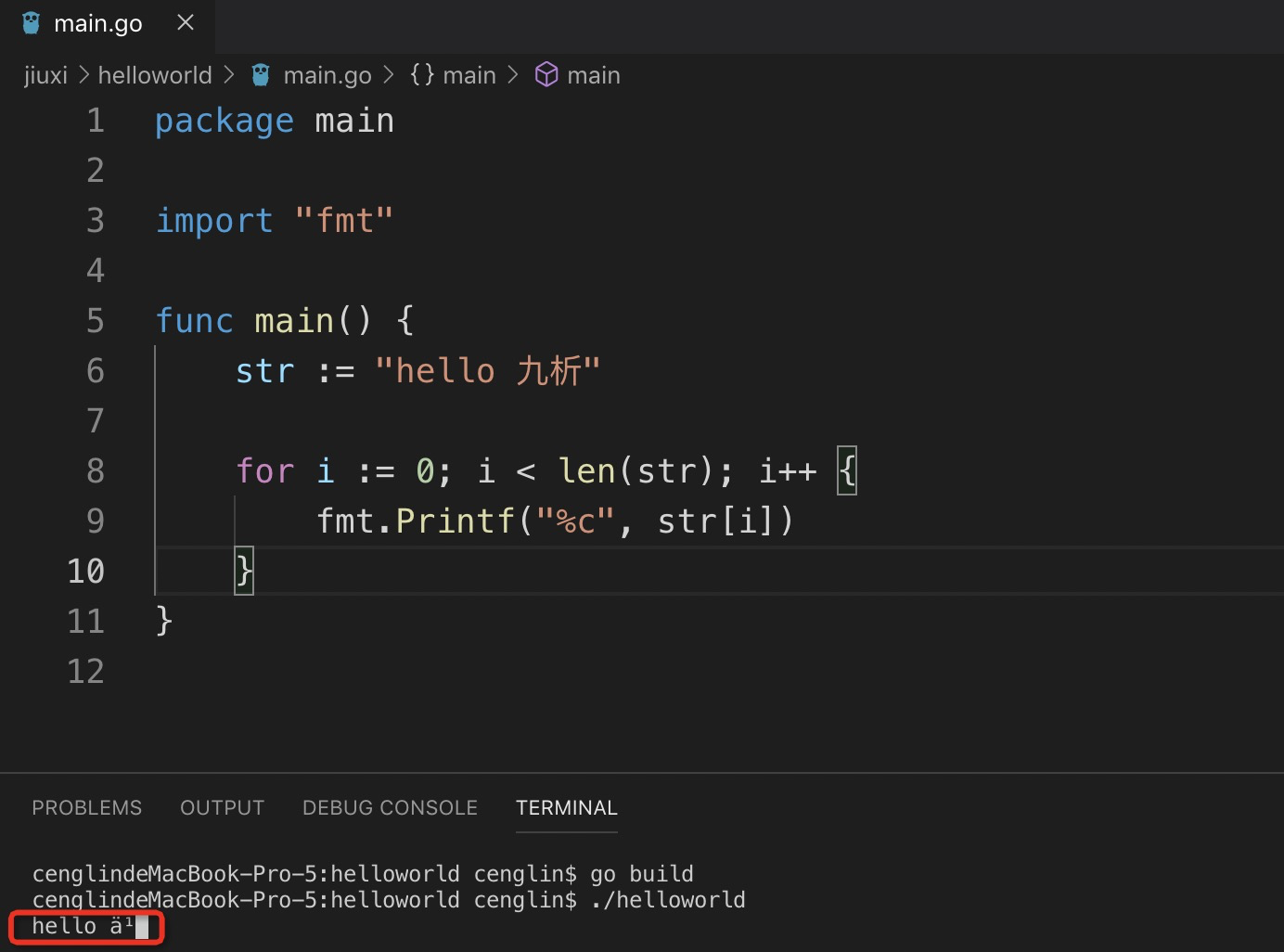
Task: Click Printf on line 9
Action: [x=455, y=521]
